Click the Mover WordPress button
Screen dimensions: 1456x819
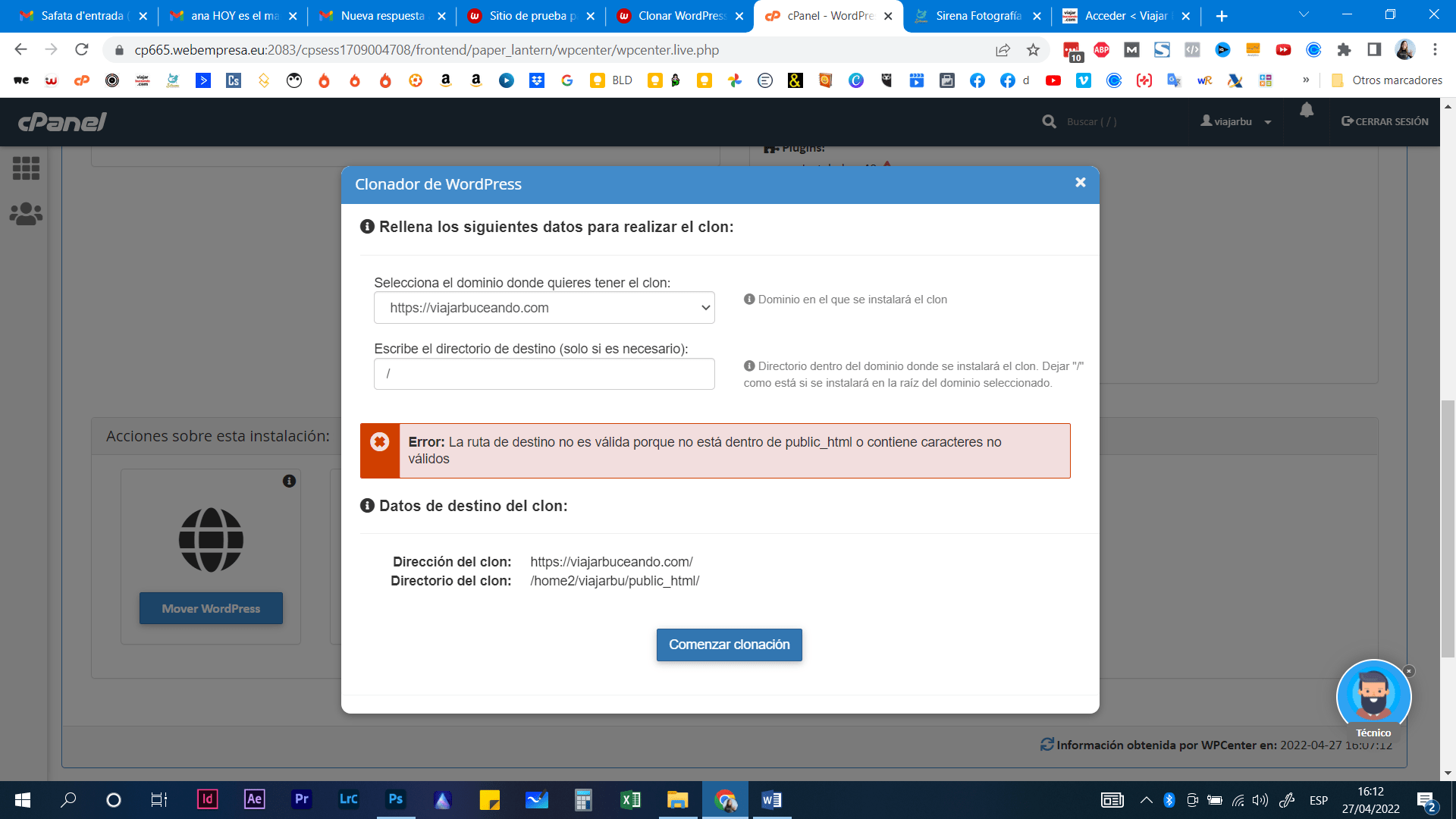point(211,608)
